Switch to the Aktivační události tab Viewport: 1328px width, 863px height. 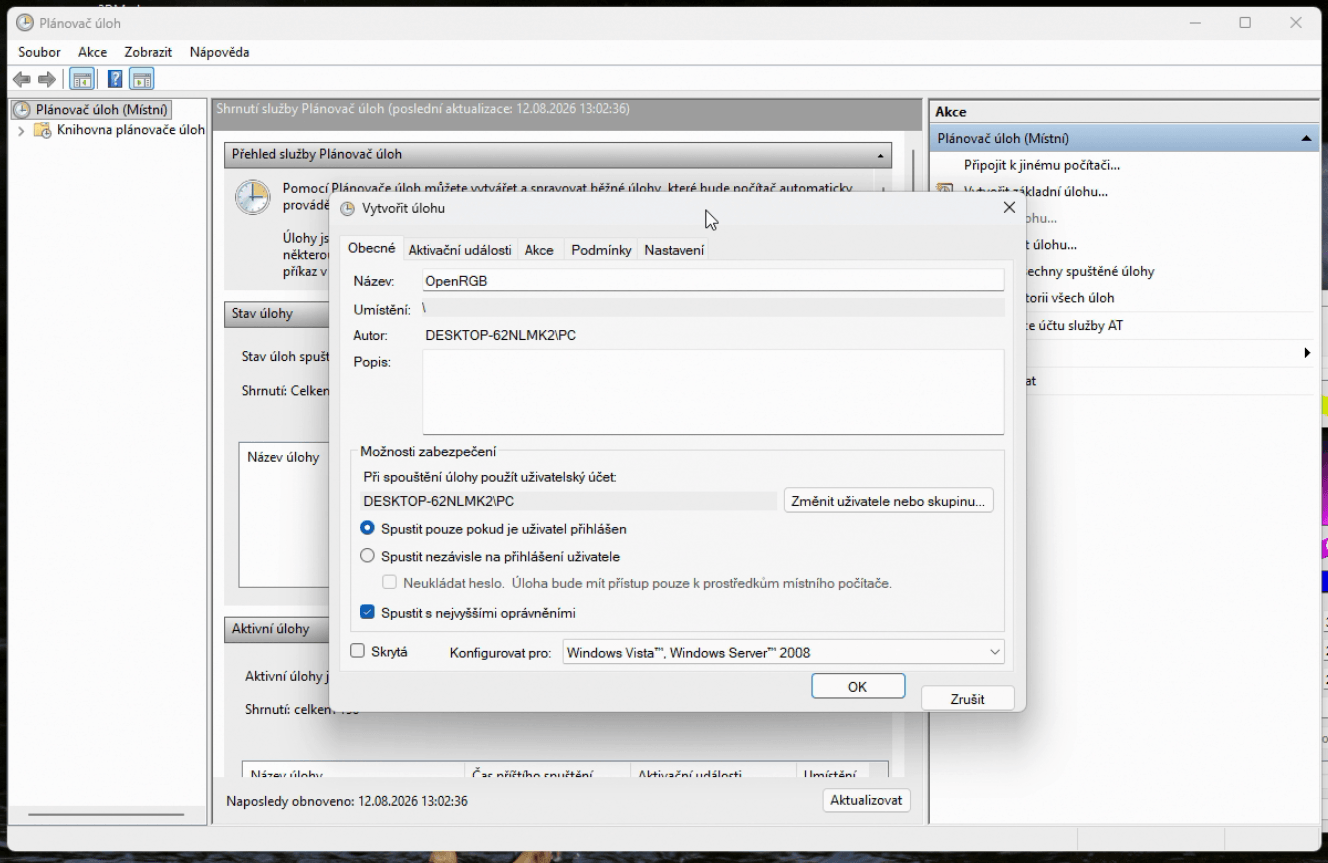(x=460, y=250)
